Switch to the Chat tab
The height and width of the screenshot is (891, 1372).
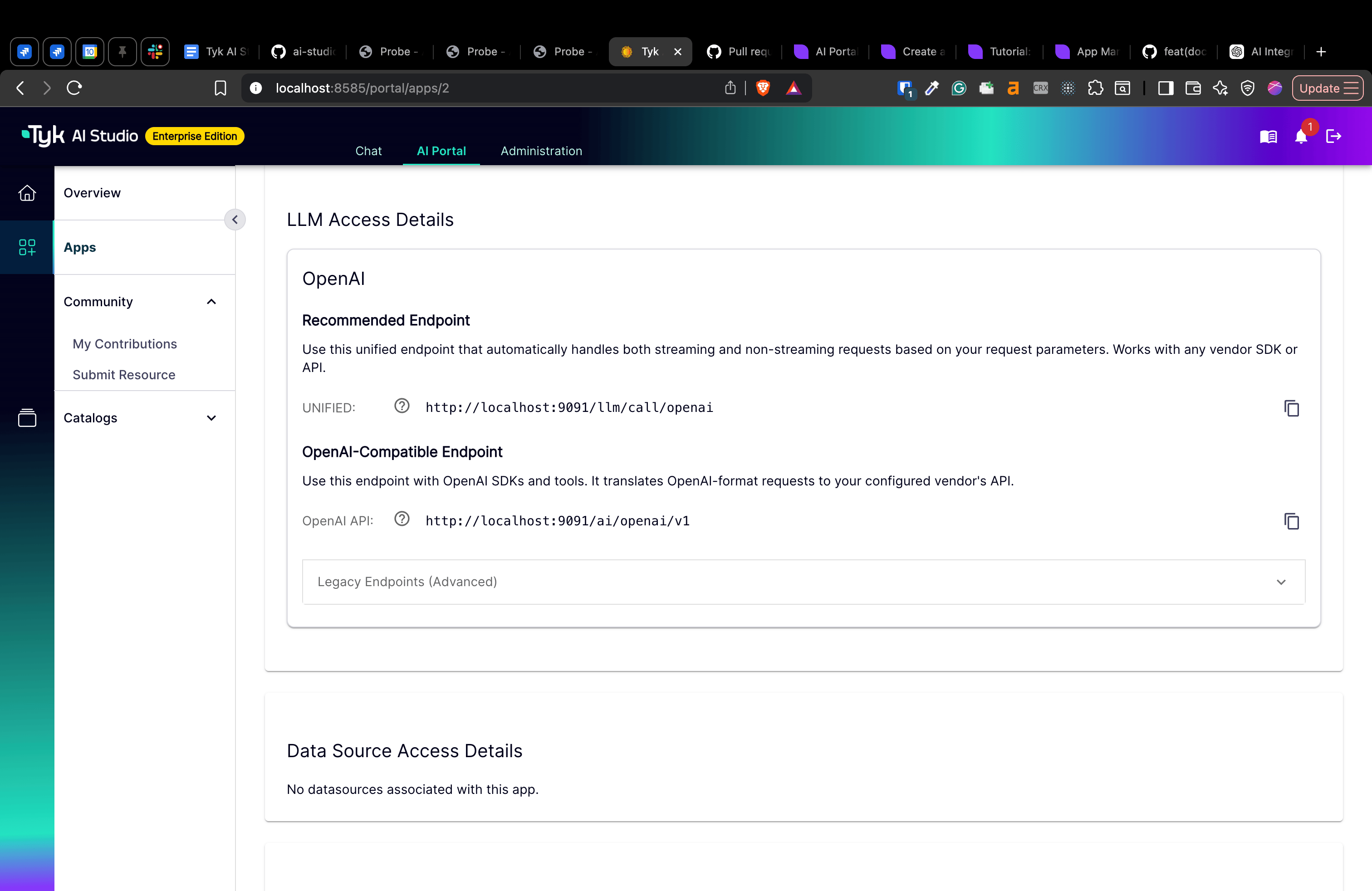(x=368, y=151)
